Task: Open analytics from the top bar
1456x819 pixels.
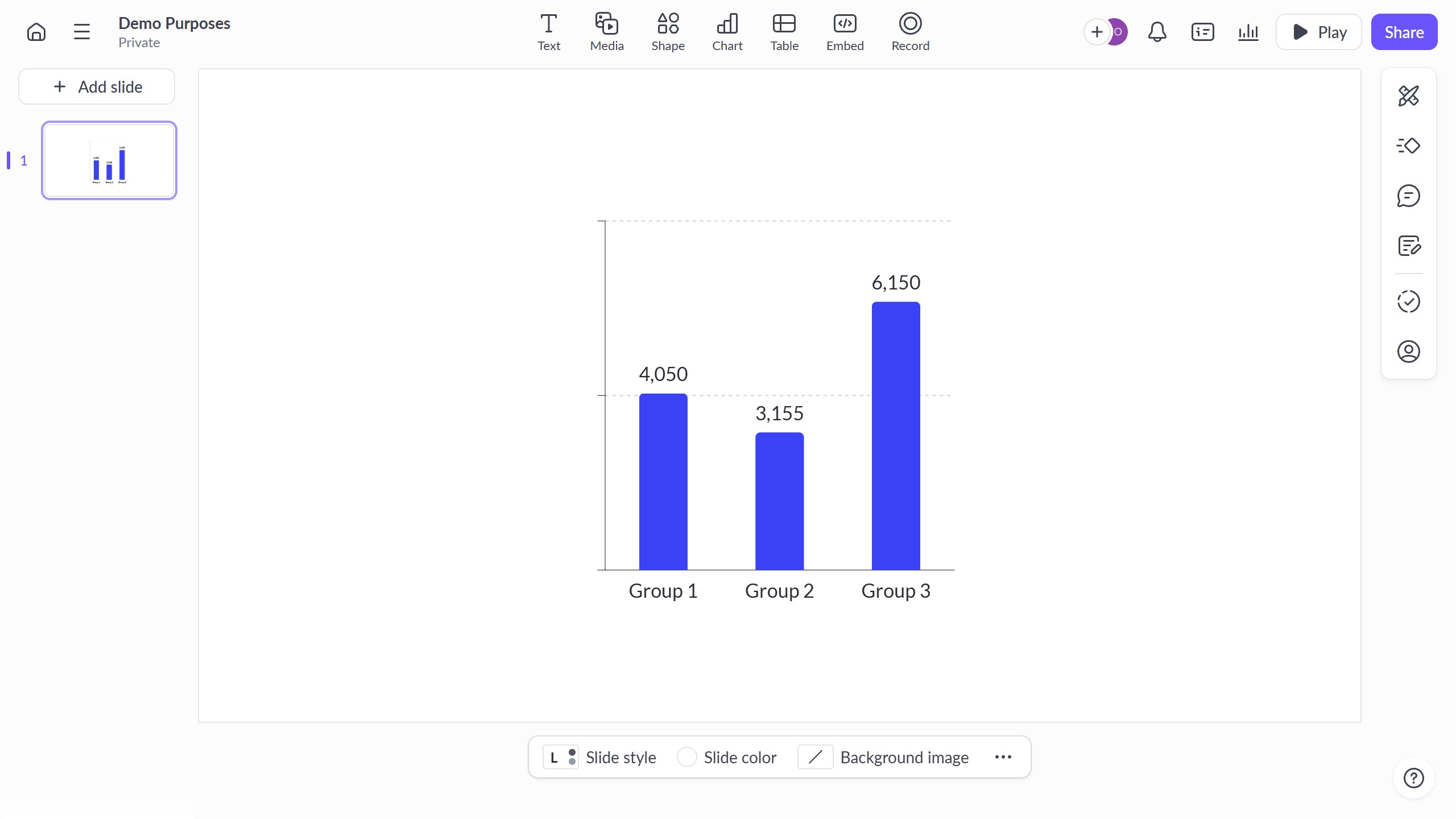Action: (x=1248, y=32)
